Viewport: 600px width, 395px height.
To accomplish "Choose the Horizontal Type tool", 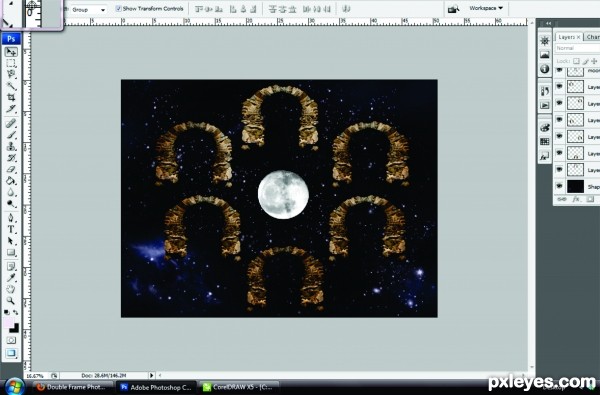I will point(11,229).
